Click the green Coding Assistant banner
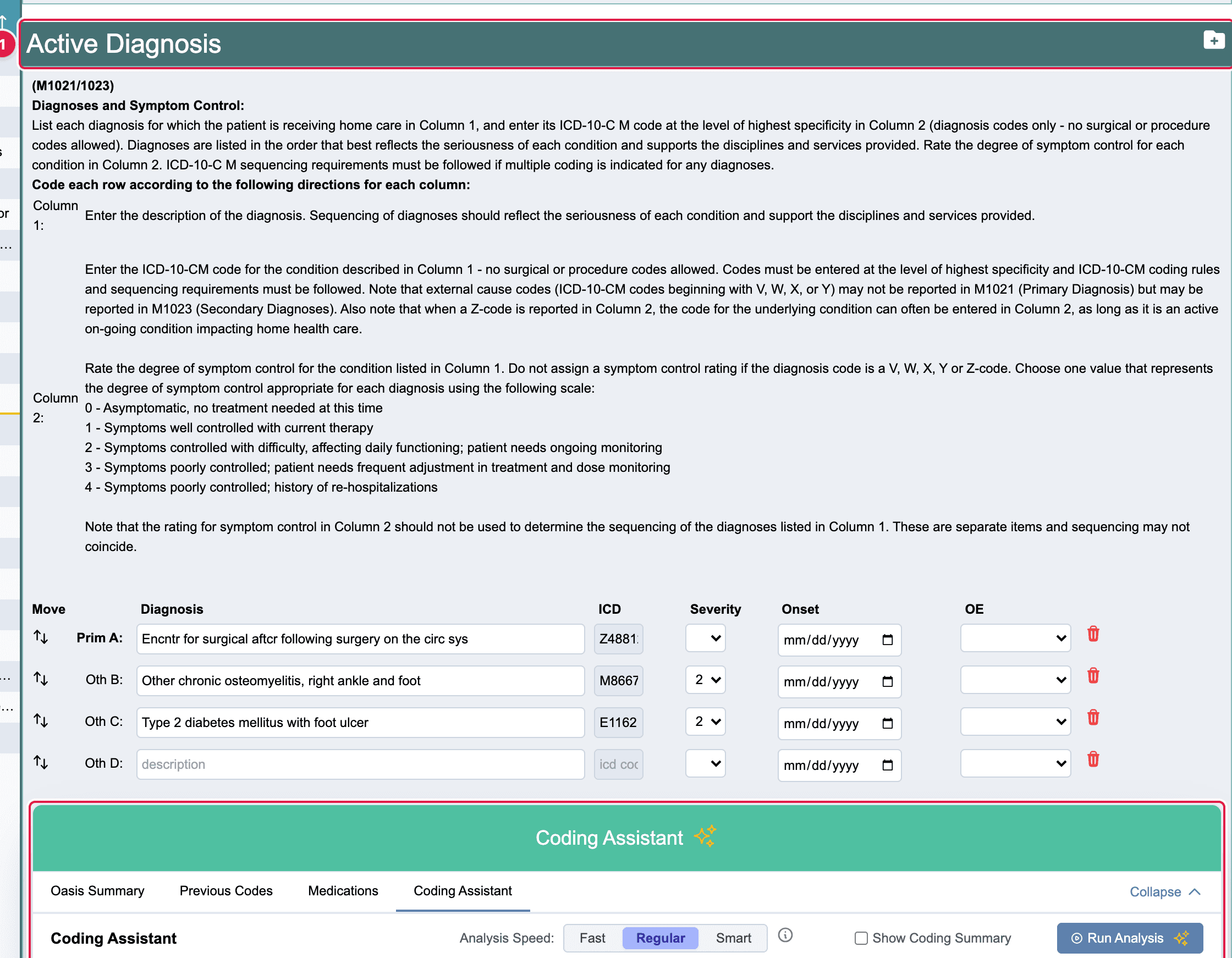The image size is (1232, 958). 626,838
